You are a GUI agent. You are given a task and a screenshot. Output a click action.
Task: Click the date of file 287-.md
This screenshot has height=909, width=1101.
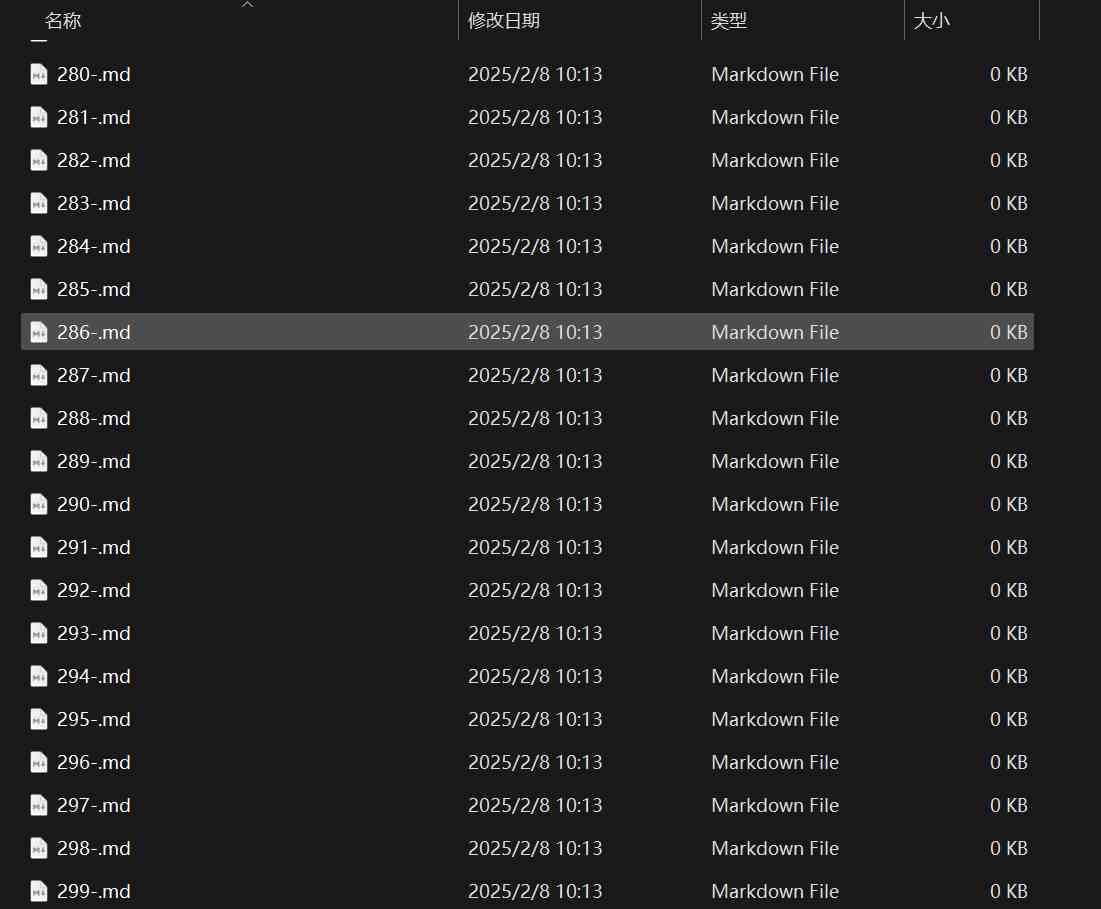[x=535, y=376]
